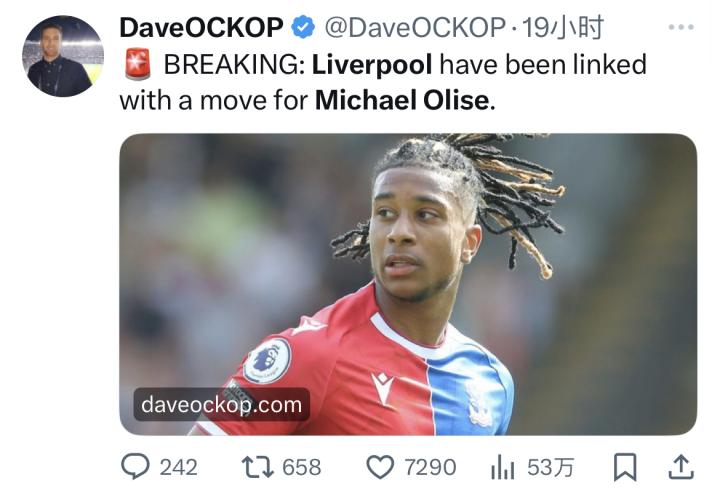This screenshot has height=497, width=720.
Task: Bookmark this post
Action: (625, 467)
